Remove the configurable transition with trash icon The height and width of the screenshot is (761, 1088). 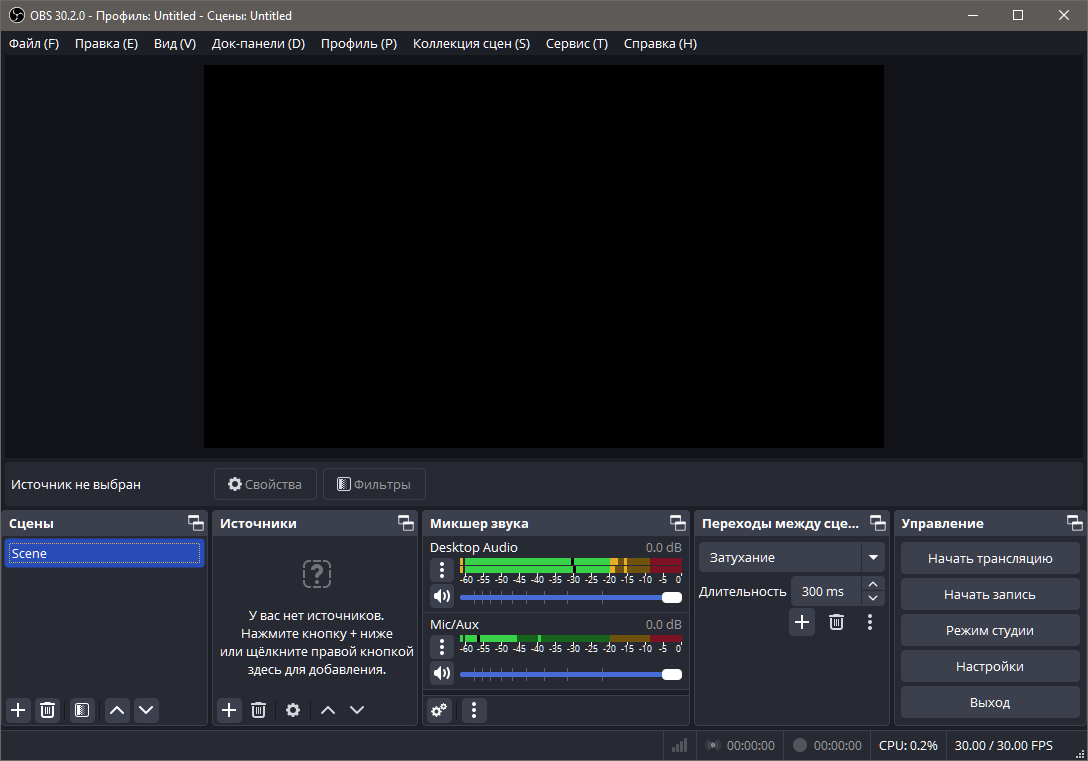(837, 622)
